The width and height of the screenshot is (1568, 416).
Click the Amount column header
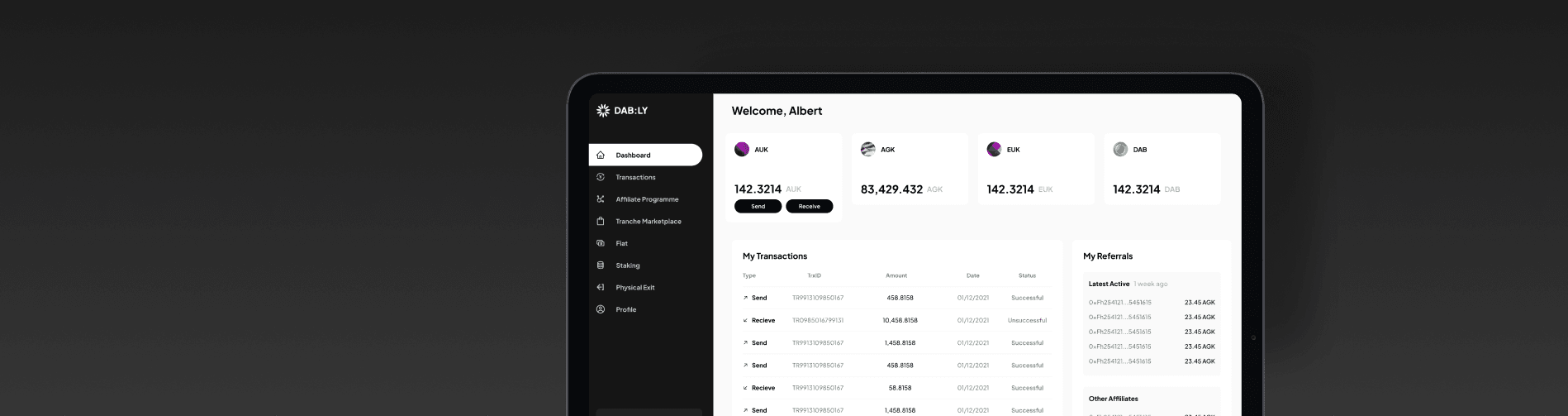click(896, 275)
